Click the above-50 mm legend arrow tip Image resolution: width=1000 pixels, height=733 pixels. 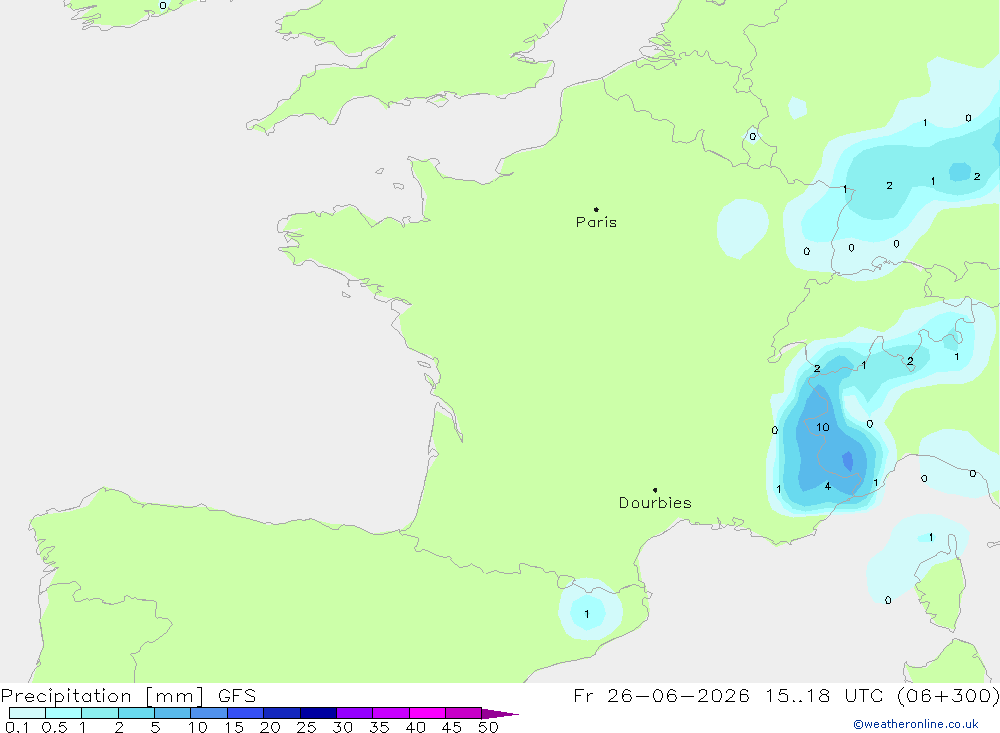[x=501, y=714]
